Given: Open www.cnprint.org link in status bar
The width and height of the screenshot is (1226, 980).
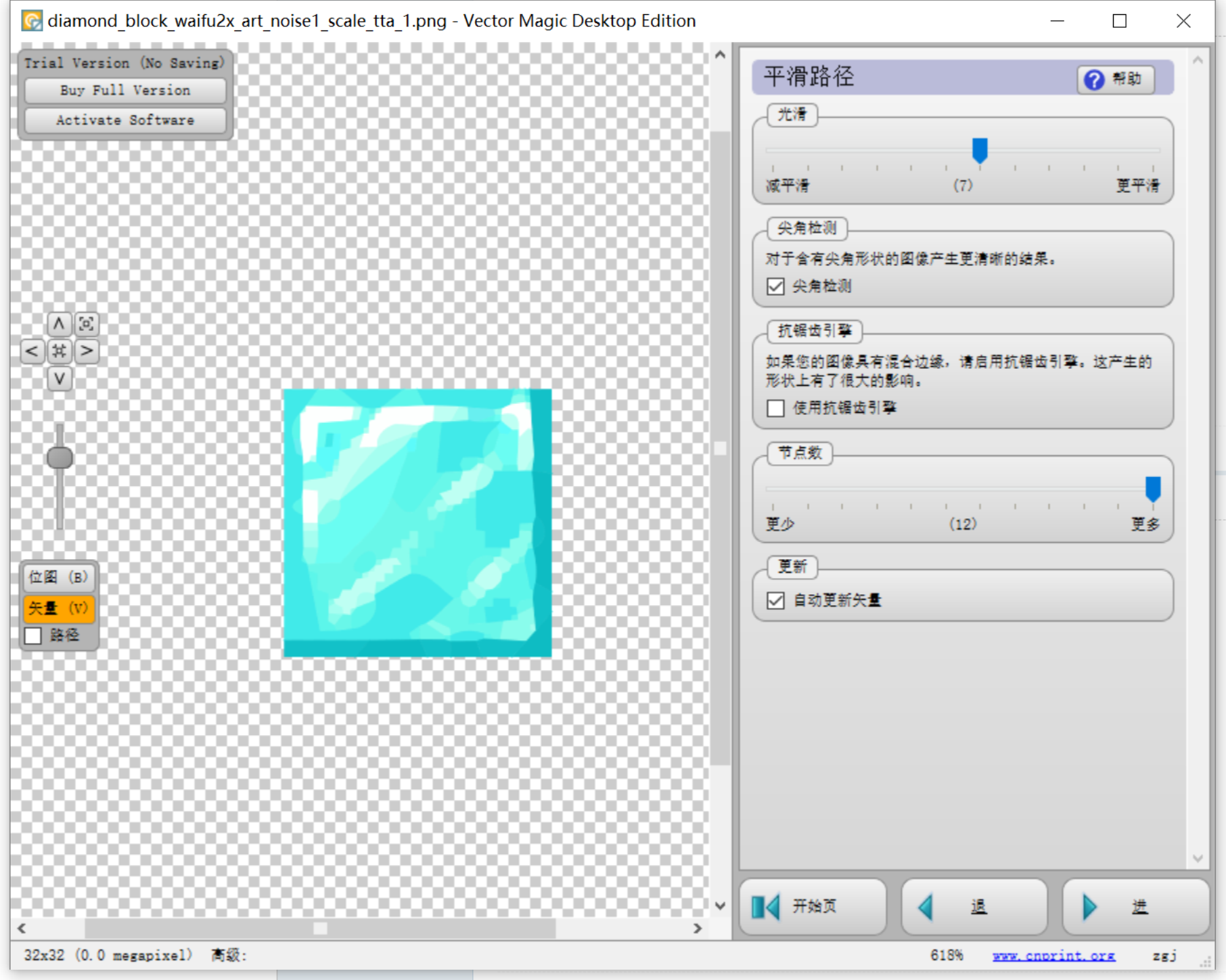Looking at the screenshot, I should pos(1053,956).
